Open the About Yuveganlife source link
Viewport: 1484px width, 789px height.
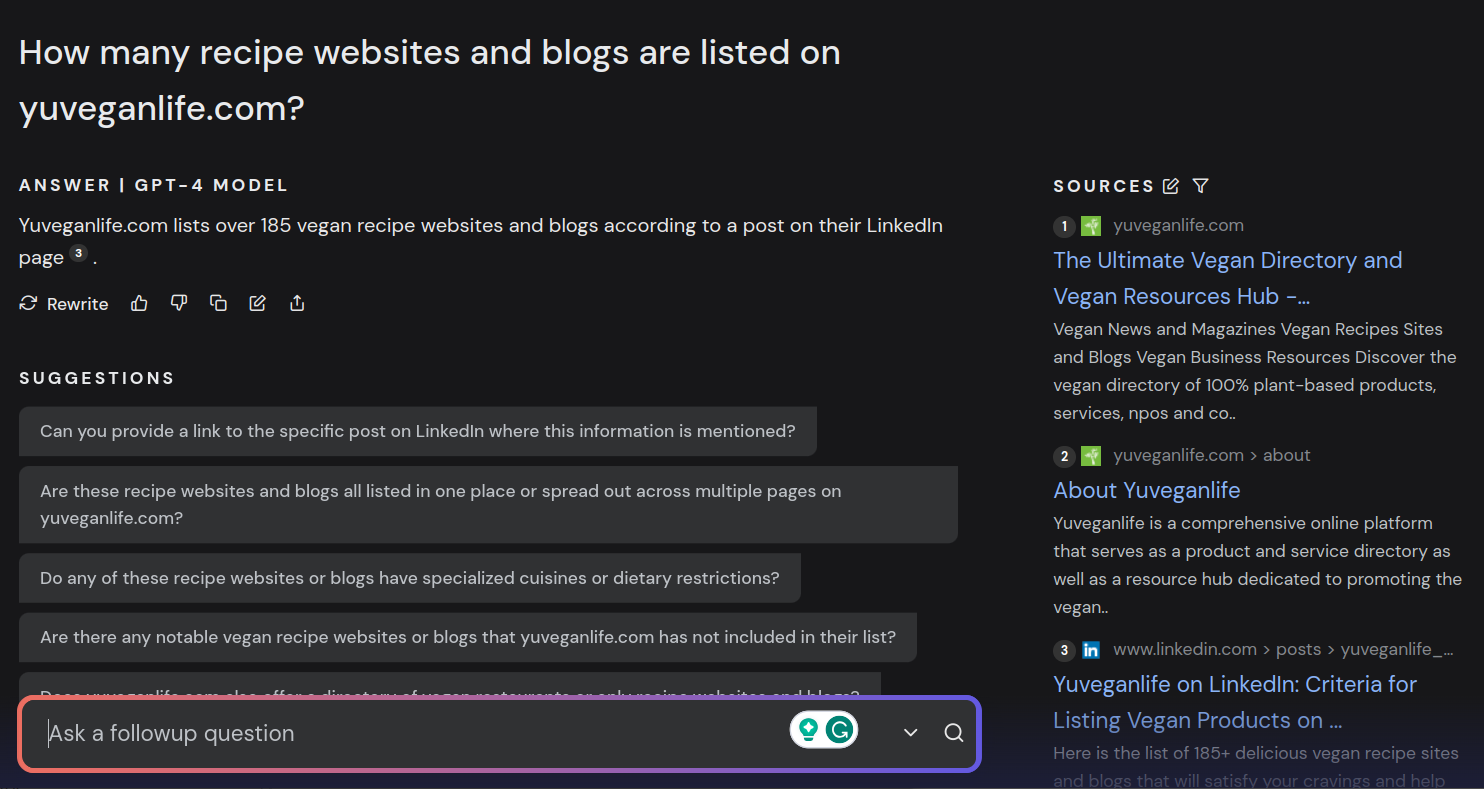(1147, 490)
